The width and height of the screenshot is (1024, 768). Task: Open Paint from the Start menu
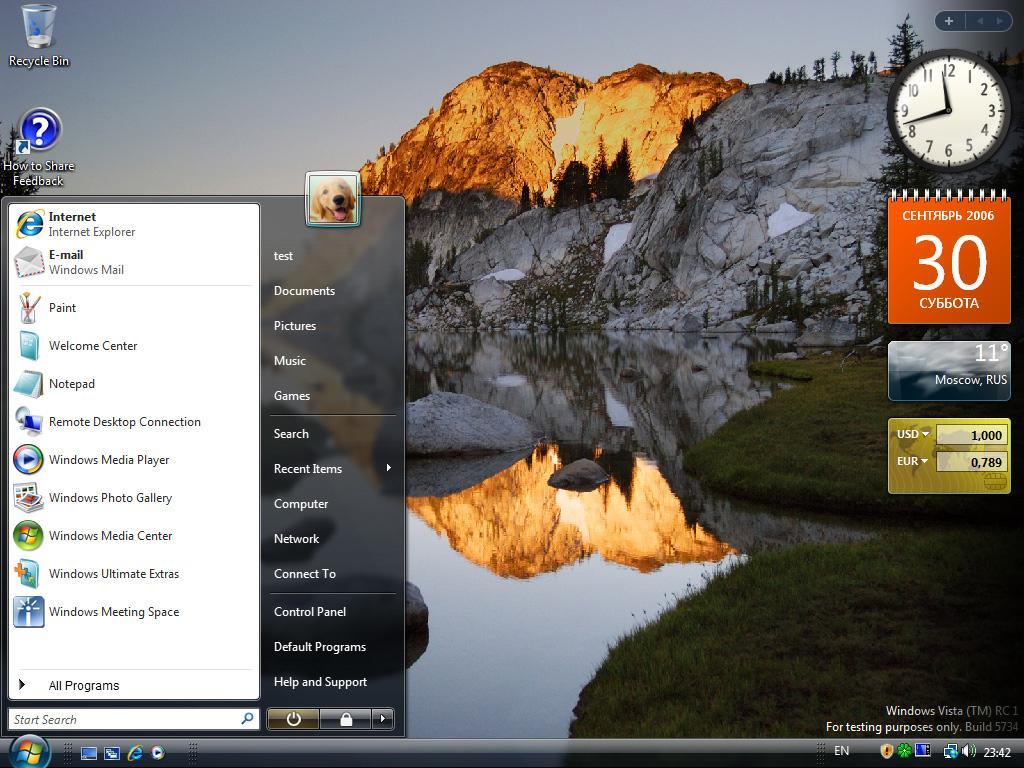[x=62, y=308]
